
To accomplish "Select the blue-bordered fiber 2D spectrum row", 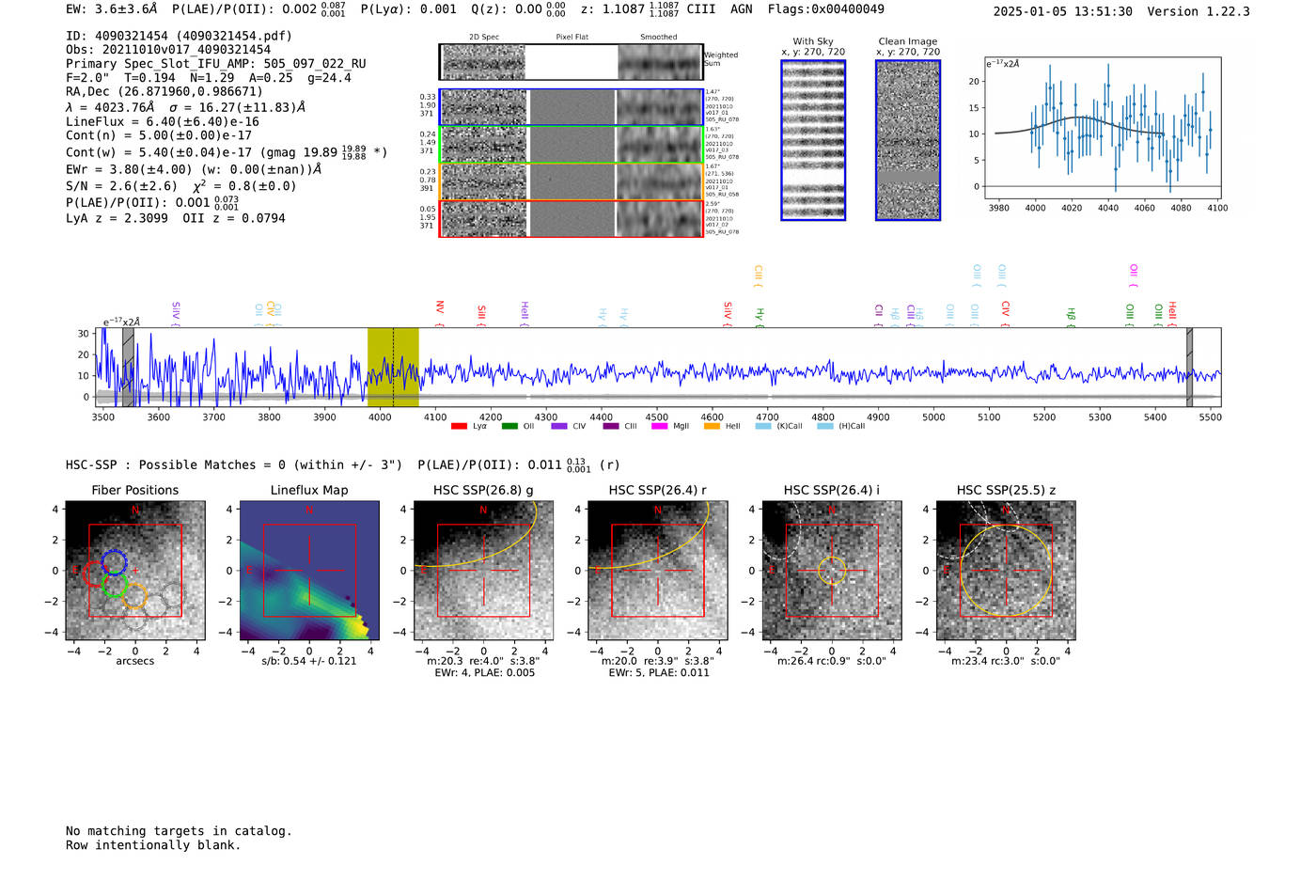I will pyautogui.click(x=572, y=107).
